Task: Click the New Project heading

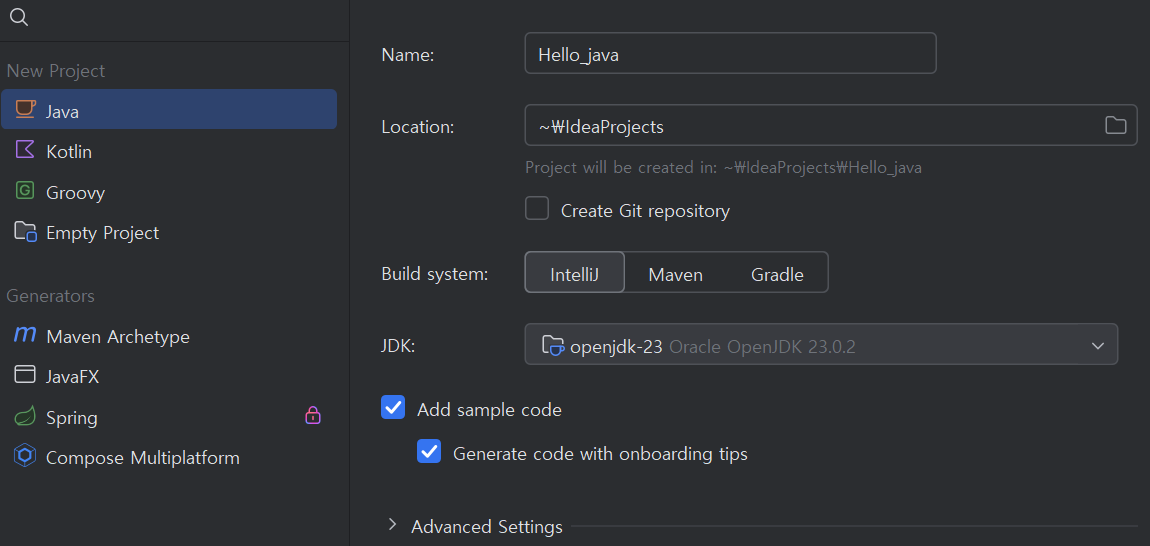Action: click(56, 70)
